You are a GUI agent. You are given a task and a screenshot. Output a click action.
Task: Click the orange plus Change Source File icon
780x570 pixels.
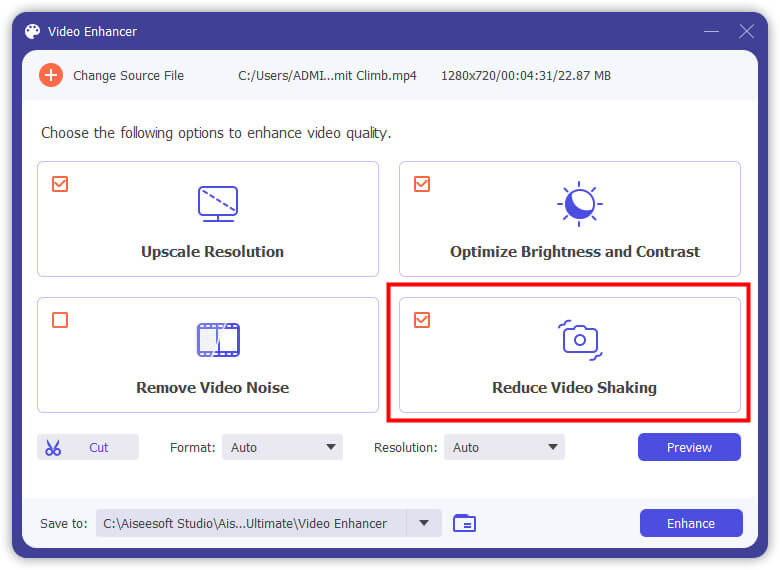pyautogui.click(x=50, y=76)
